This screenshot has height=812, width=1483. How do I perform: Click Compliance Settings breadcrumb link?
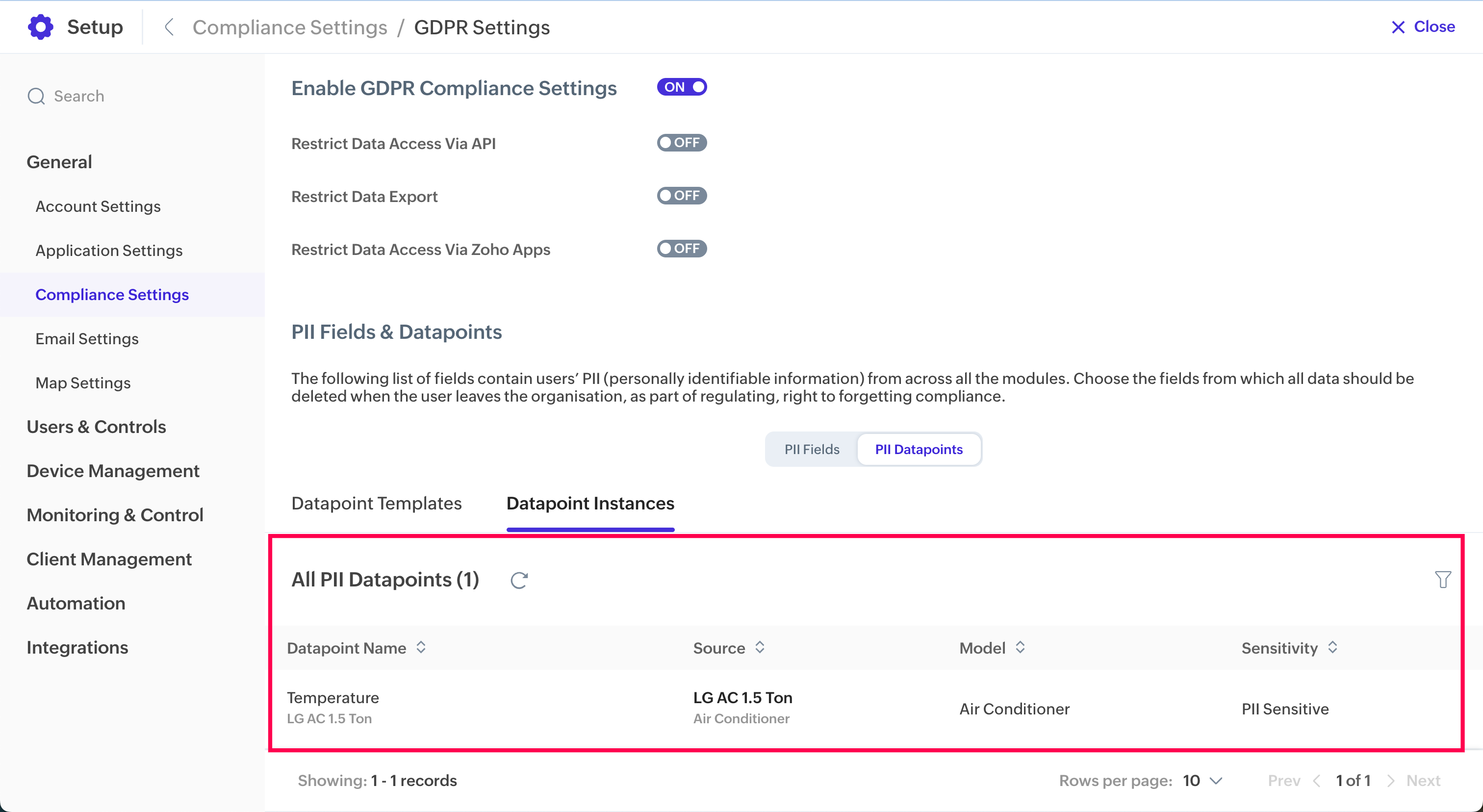(289, 27)
